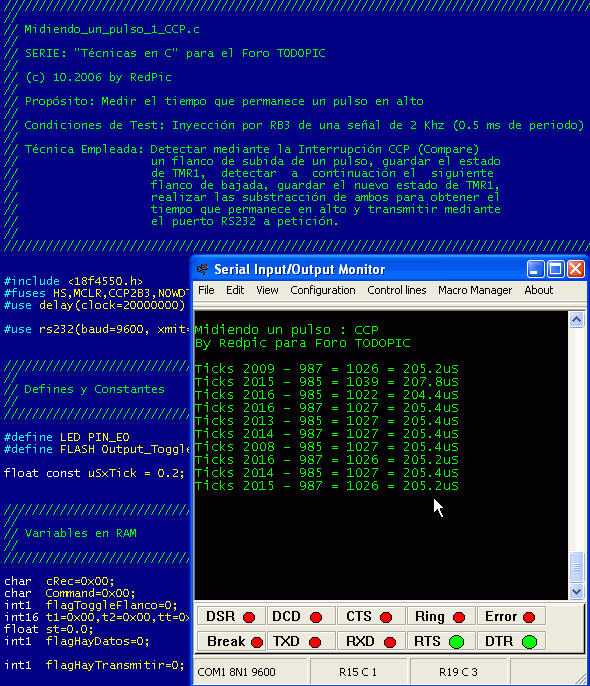The width and height of the screenshot is (590, 686).
Task: Click the Serial Monitor title bar app icon
Action: 202,270
